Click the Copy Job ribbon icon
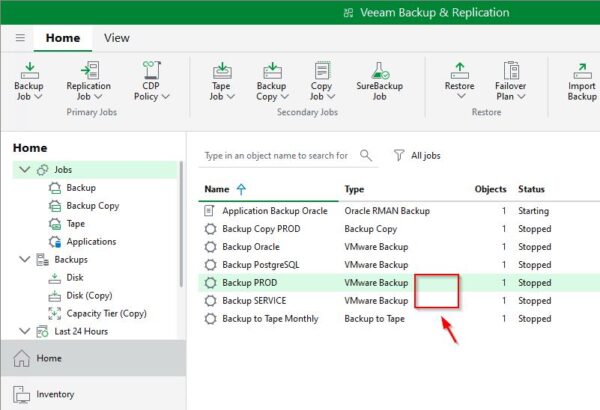The height and width of the screenshot is (410, 600). point(322,70)
